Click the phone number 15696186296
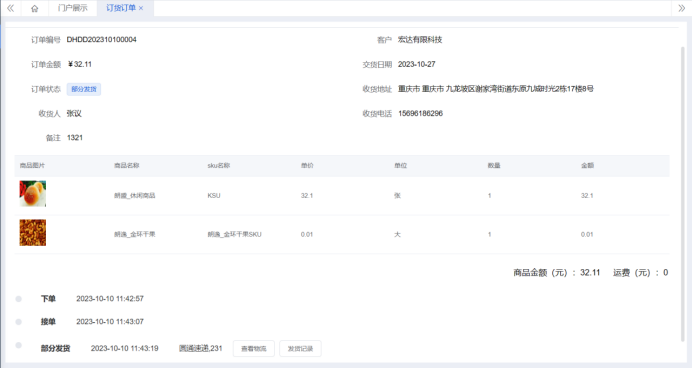Image resolution: width=693 pixels, height=369 pixels. tap(420, 114)
